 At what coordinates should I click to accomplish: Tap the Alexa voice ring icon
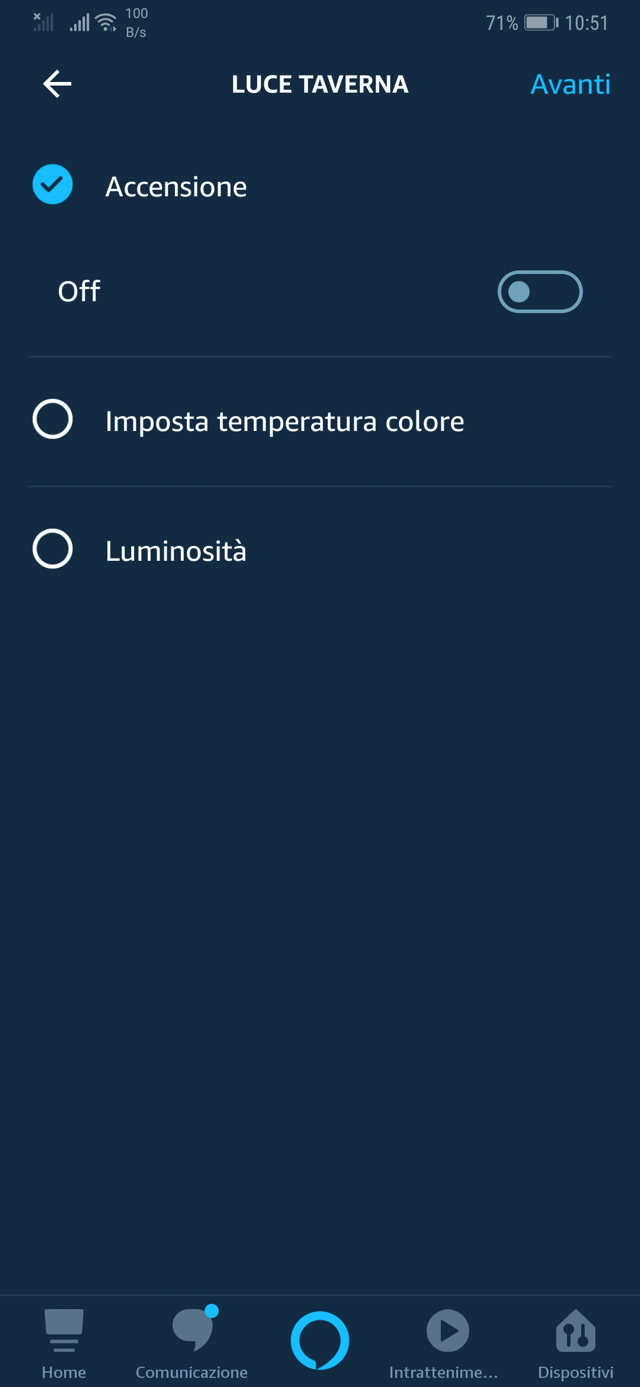[x=320, y=1340]
